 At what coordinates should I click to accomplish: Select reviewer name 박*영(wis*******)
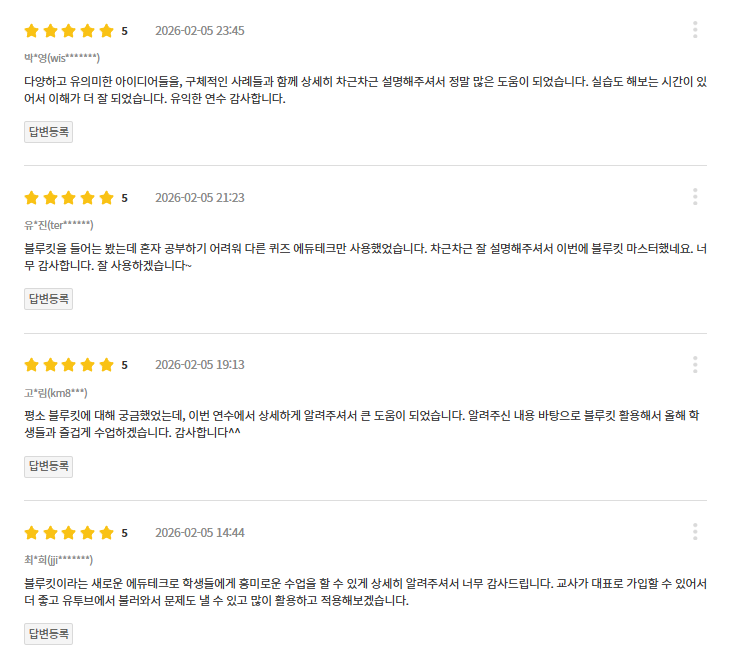point(61,58)
